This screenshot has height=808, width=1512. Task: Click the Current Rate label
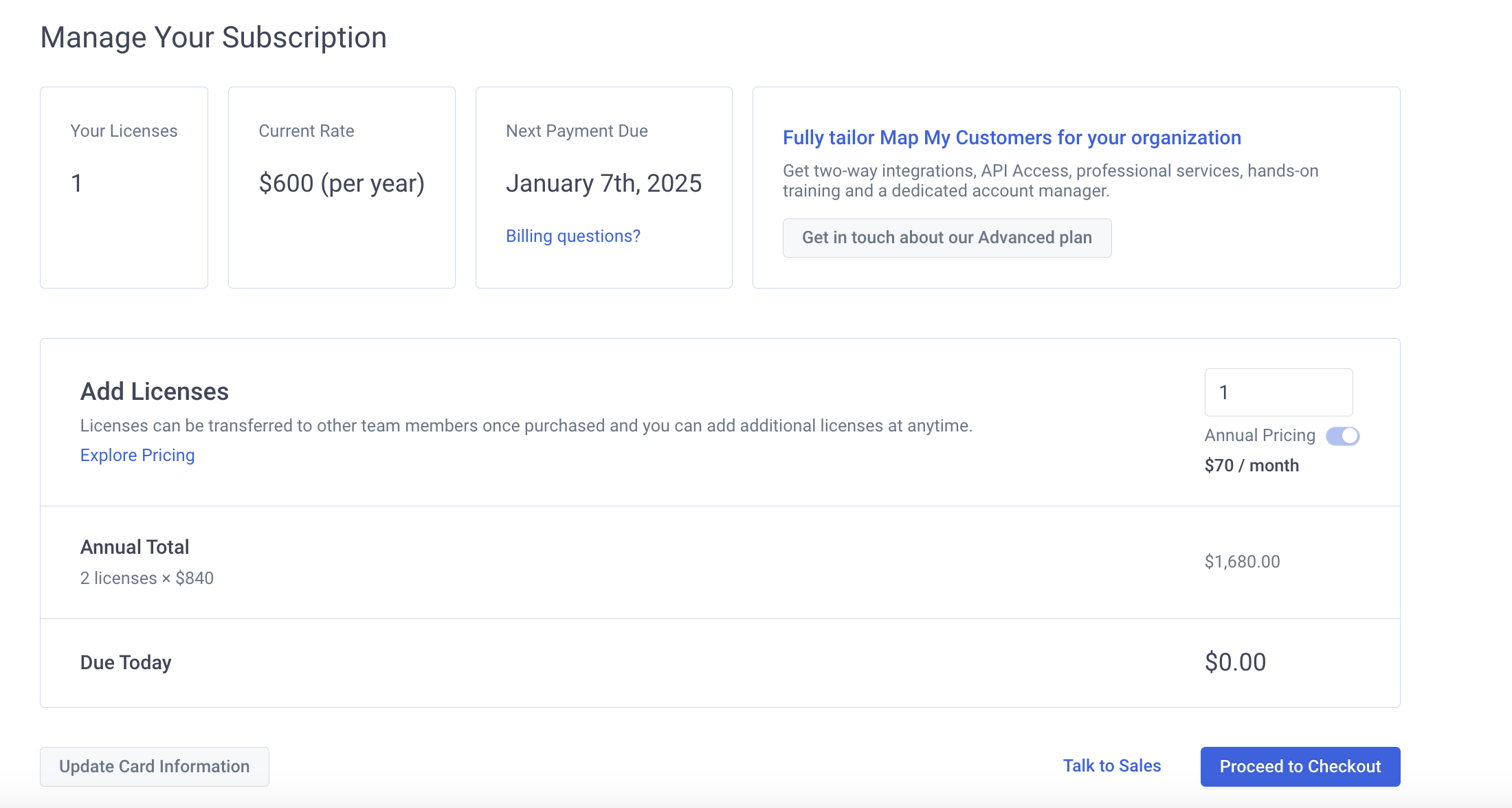click(x=307, y=131)
